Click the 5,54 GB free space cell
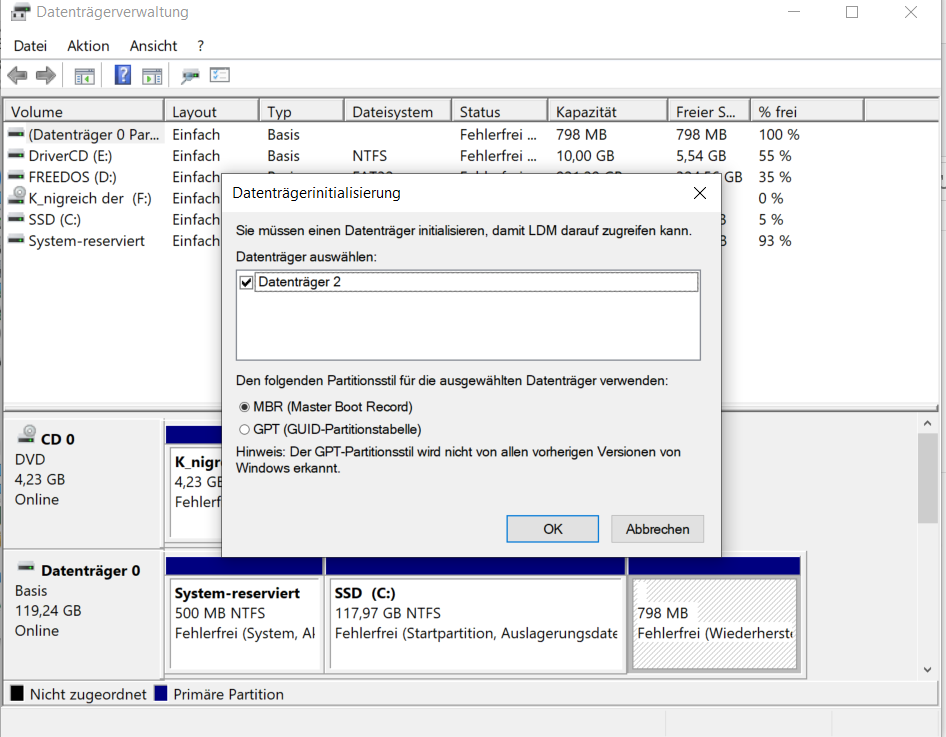946x737 pixels. pyautogui.click(x=701, y=156)
